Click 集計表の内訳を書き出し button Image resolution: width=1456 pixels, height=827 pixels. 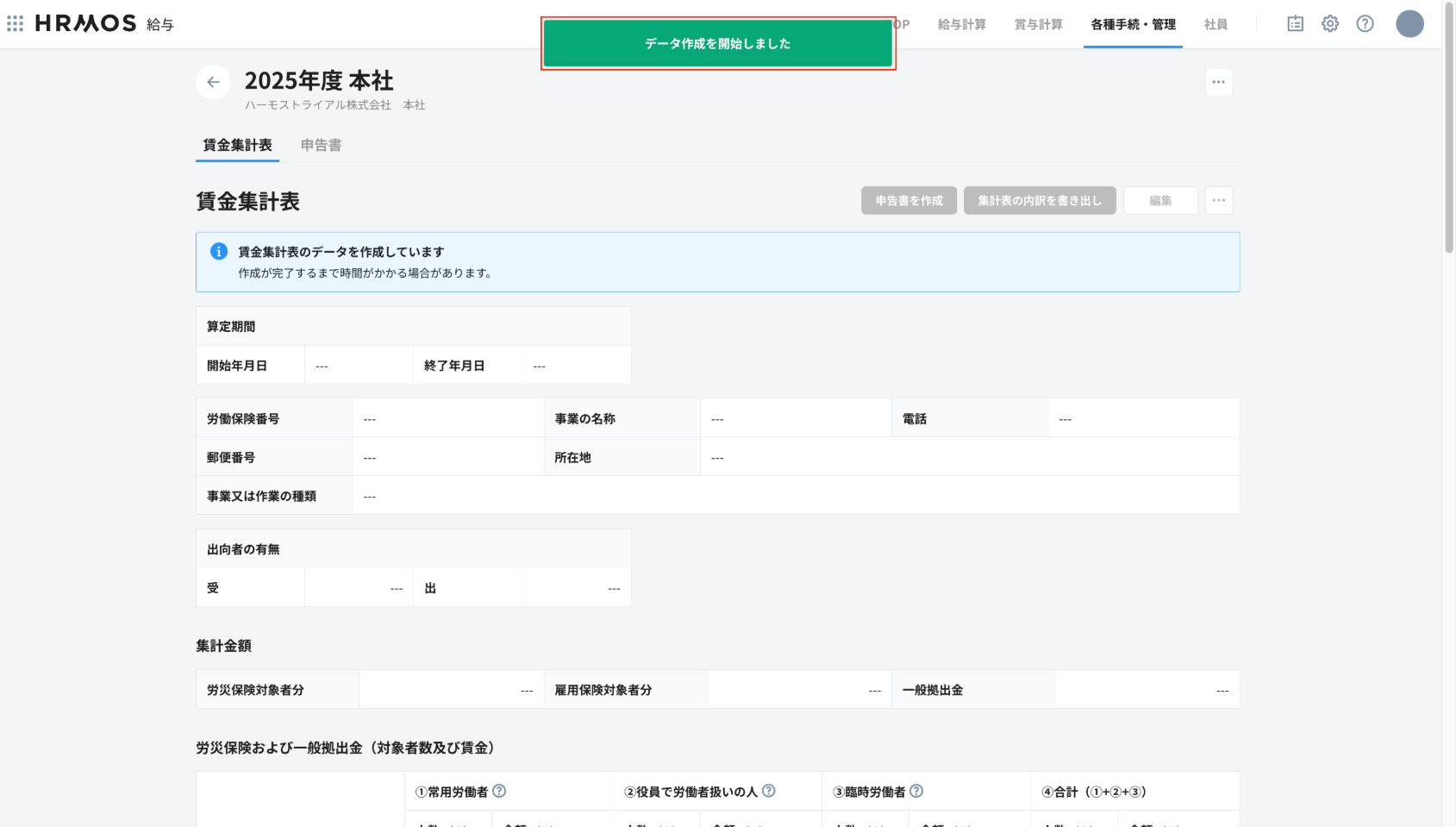(1040, 200)
